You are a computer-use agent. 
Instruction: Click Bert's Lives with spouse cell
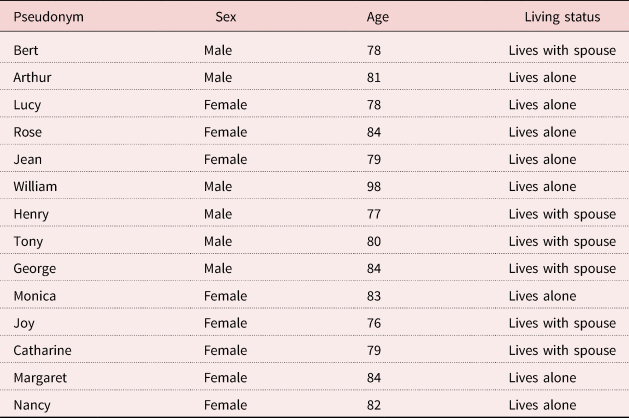coord(562,51)
